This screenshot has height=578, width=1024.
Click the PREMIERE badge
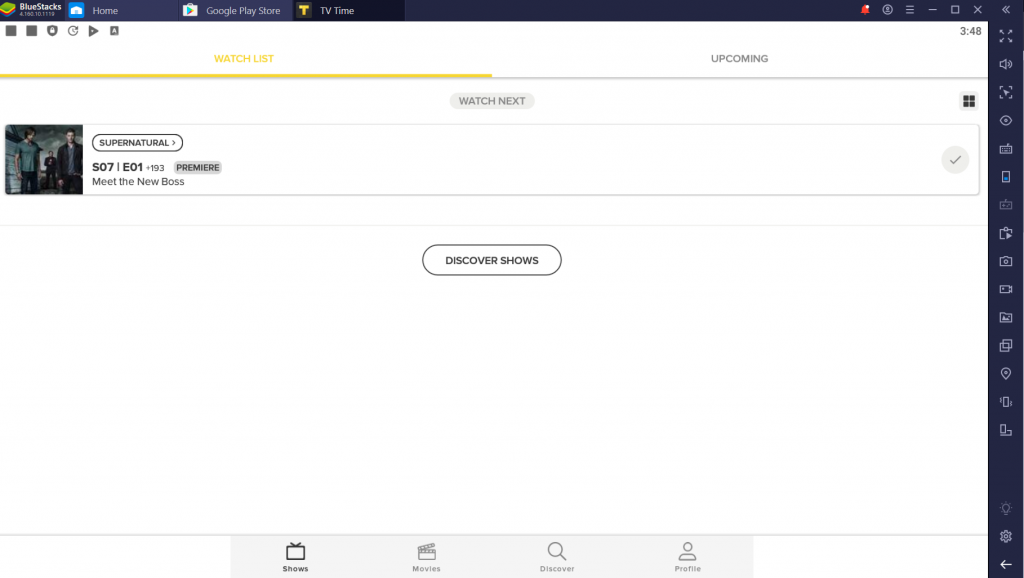click(197, 167)
